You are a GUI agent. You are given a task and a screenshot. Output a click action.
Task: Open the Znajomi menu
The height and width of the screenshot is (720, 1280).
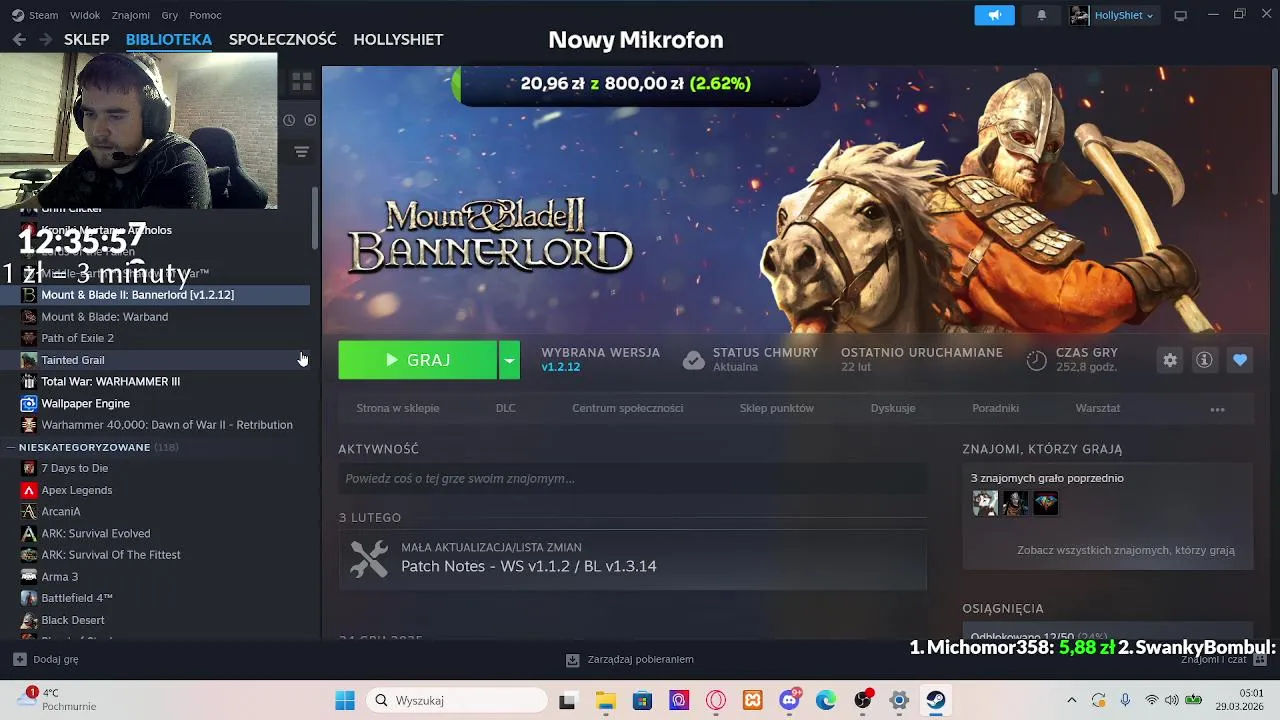tap(131, 15)
